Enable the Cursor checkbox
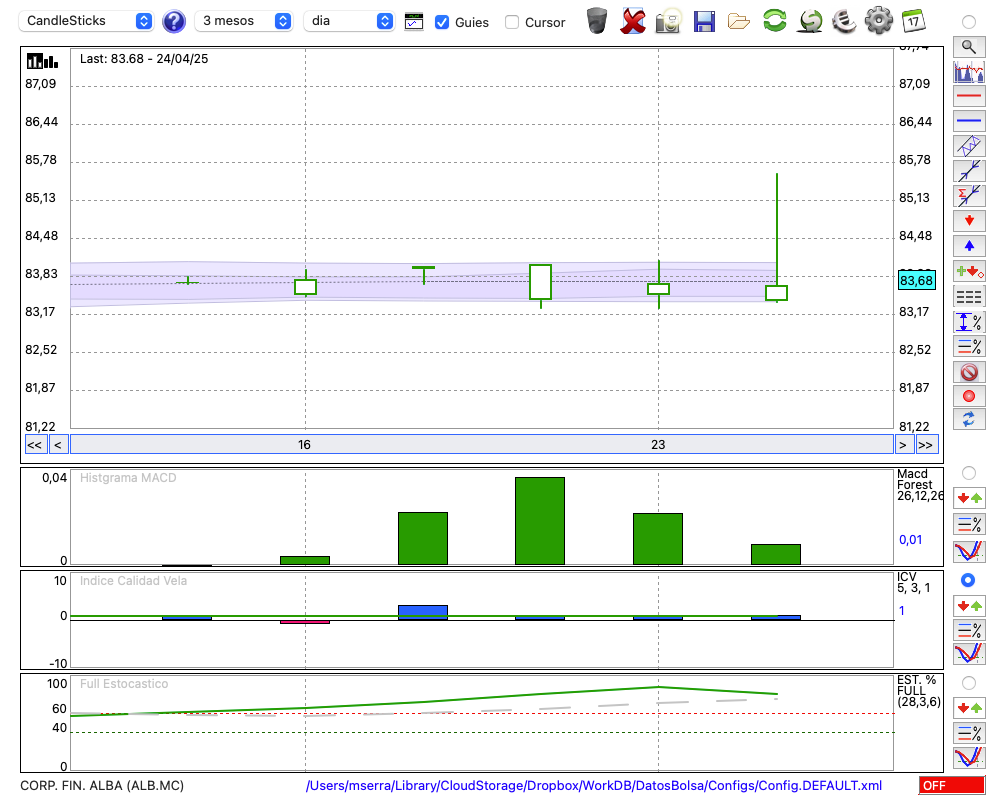Viewport: 1000px width, 800px height. pyautogui.click(x=511, y=22)
